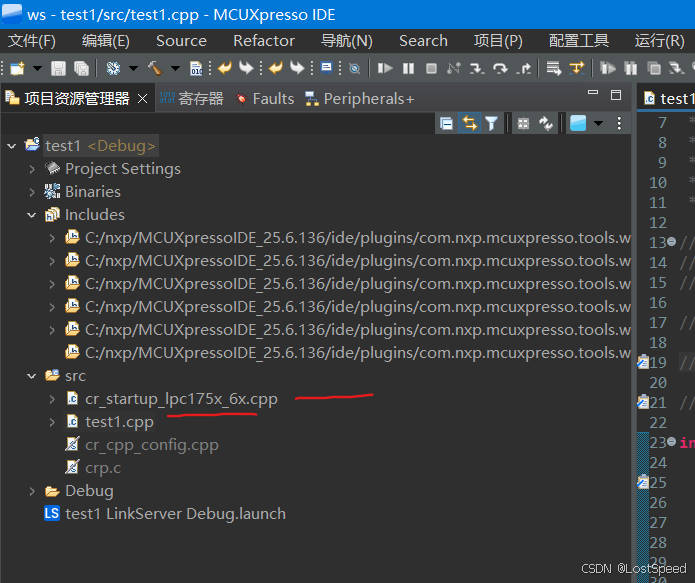Open dropdown next to the blue square icon

pyautogui.click(x=598, y=123)
